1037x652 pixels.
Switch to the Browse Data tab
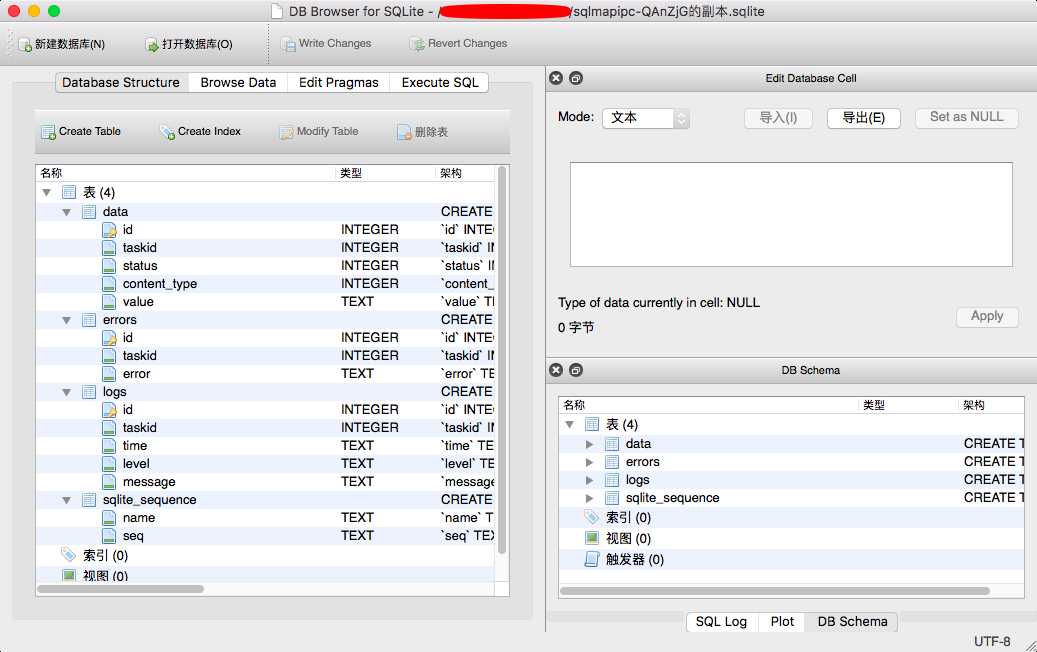point(238,83)
